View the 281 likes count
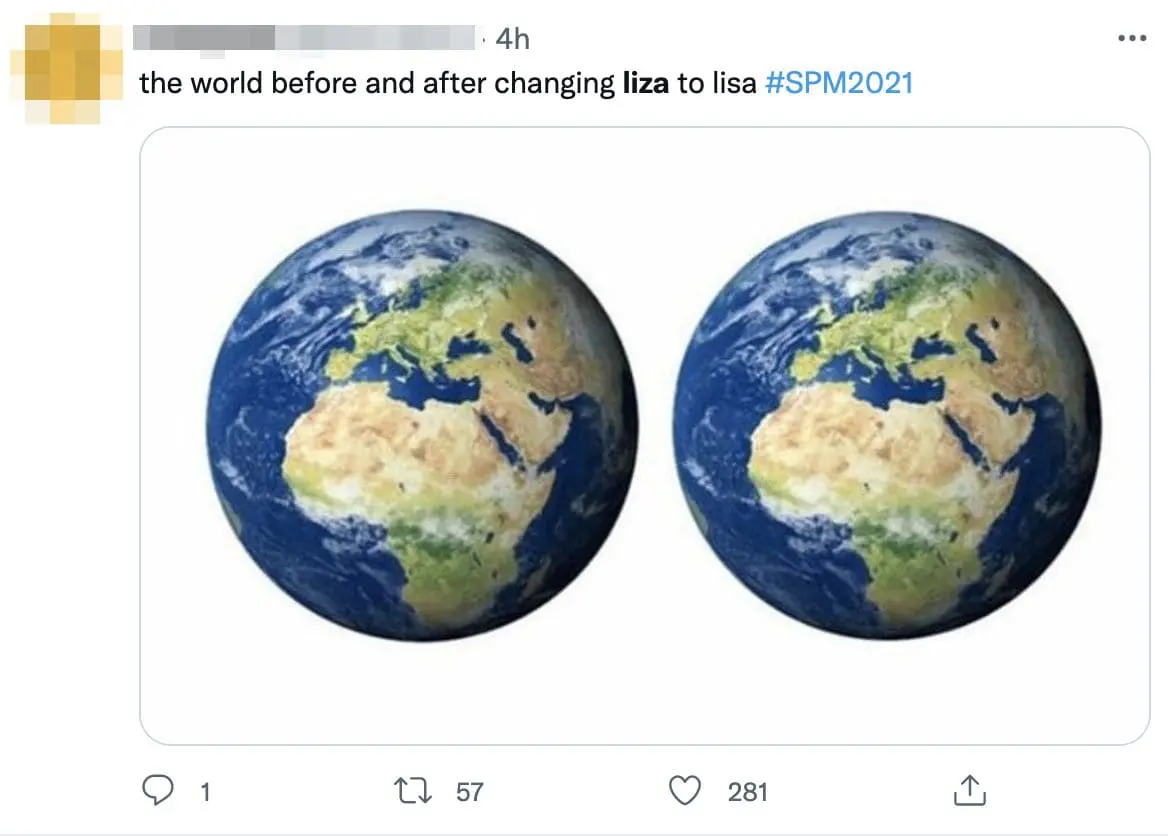Viewport: 1168px width, 836px height. pyautogui.click(x=747, y=793)
